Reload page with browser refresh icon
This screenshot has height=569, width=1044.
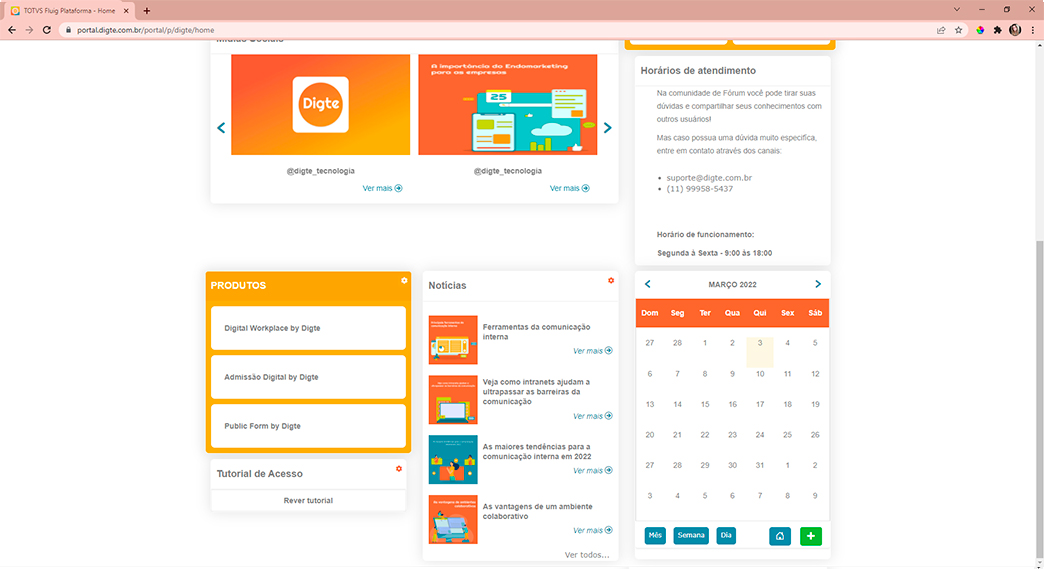[x=46, y=30]
